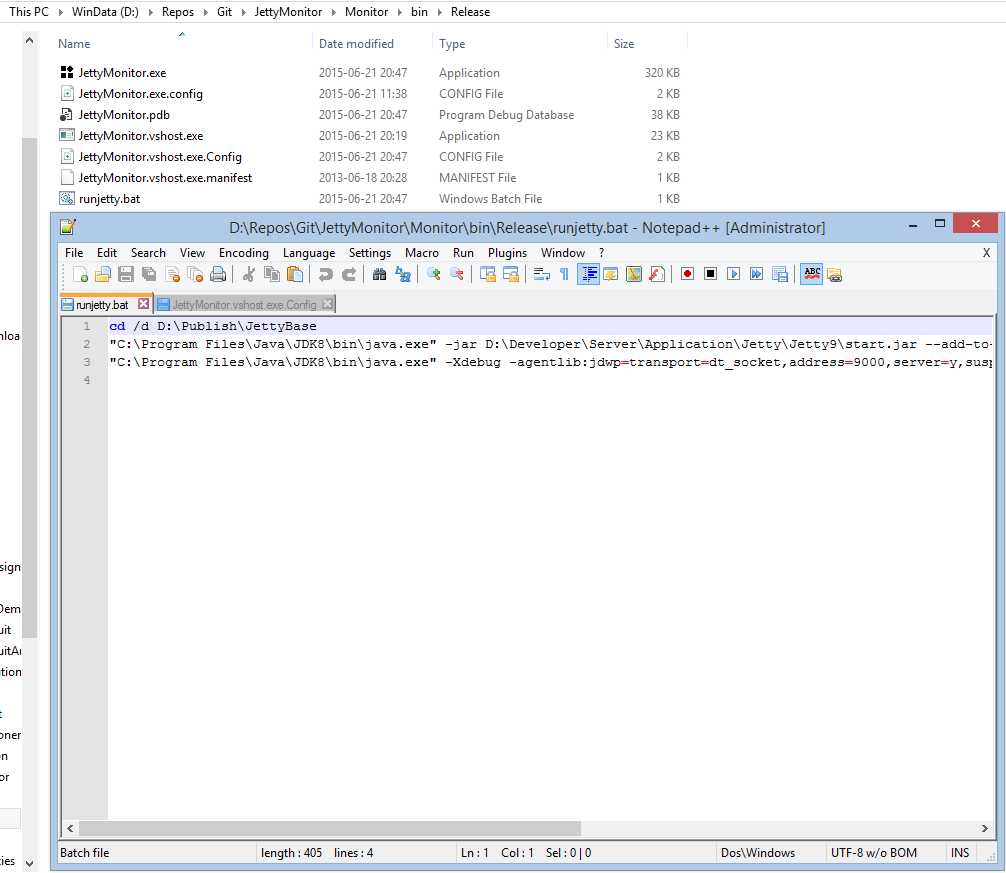Viewport: 1006px width, 873px height.
Task: Click the Save All toolbar icon
Action: point(149,275)
